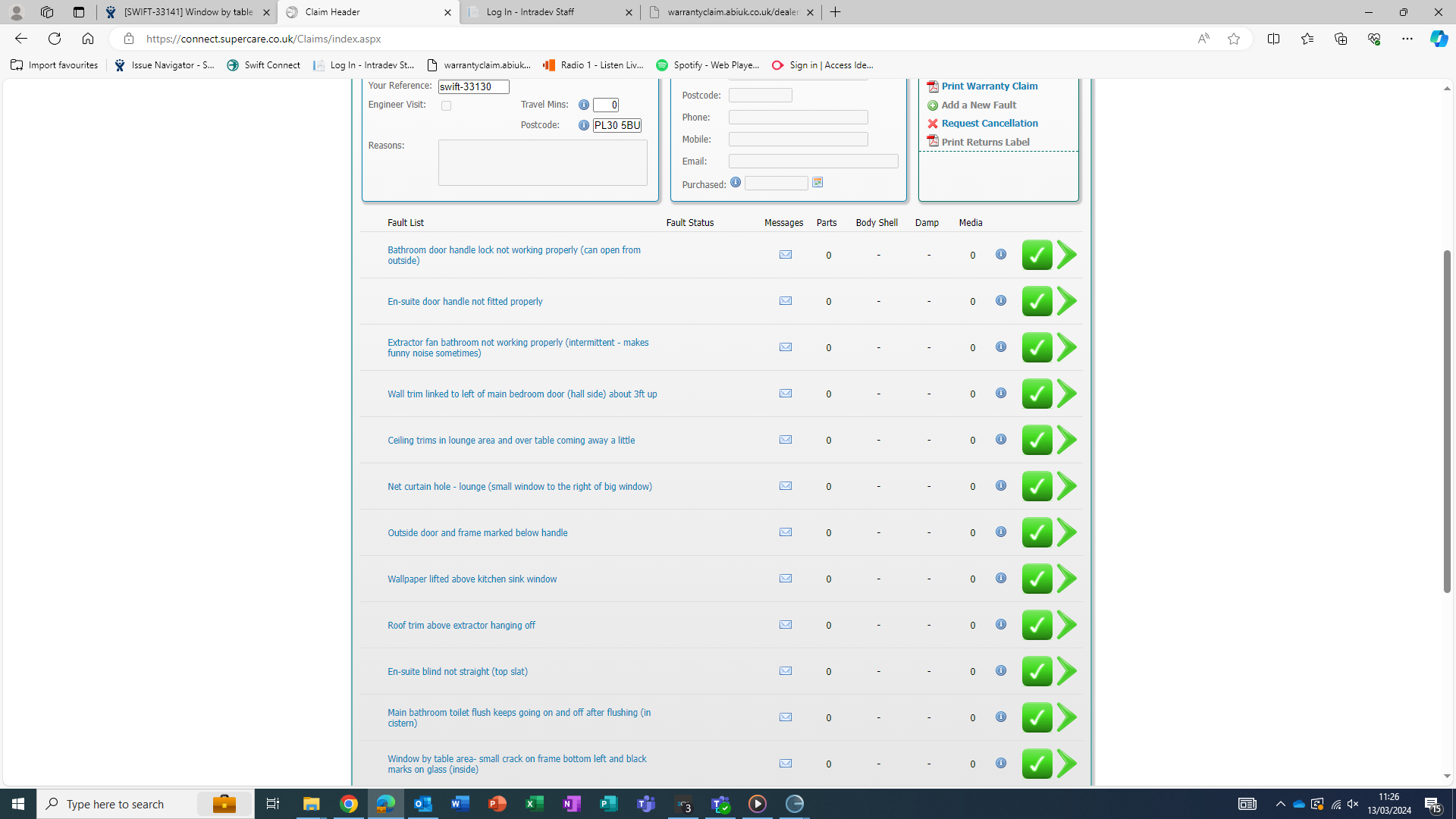The height and width of the screenshot is (819, 1456).
Task: Toggle the Engineer Visit checkbox
Action: click(446, 106)
